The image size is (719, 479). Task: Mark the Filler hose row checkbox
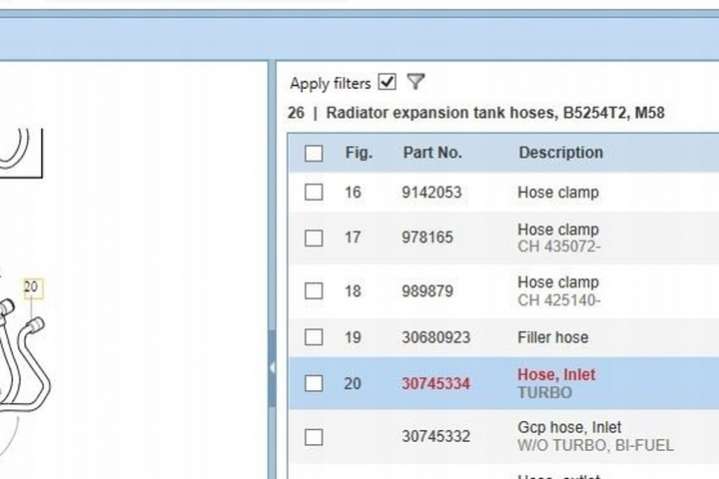tap(314, 337)
